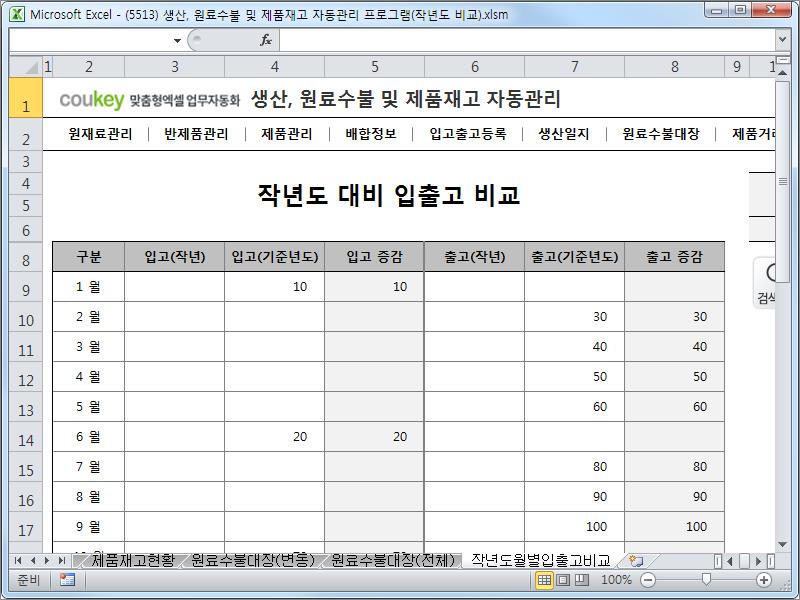Click the 입고 증감 header cell
Viewport: 800px width, 600px height.
tap(374, 257)
